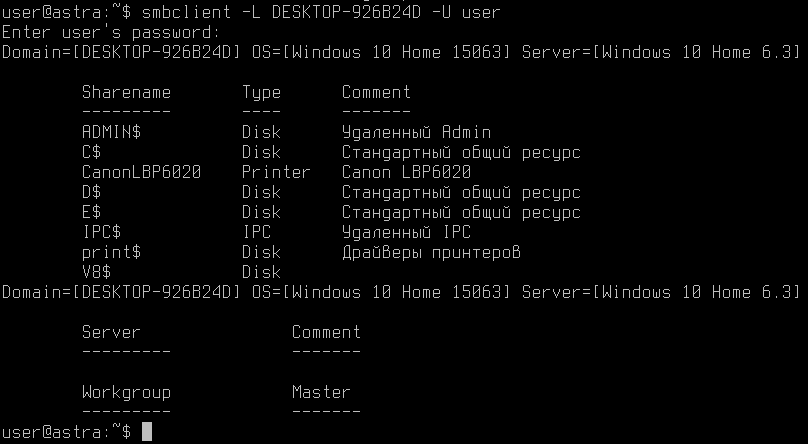Click the Sharename column header
The width and height of the screenshot is (808, 444).
pos(126,92)
